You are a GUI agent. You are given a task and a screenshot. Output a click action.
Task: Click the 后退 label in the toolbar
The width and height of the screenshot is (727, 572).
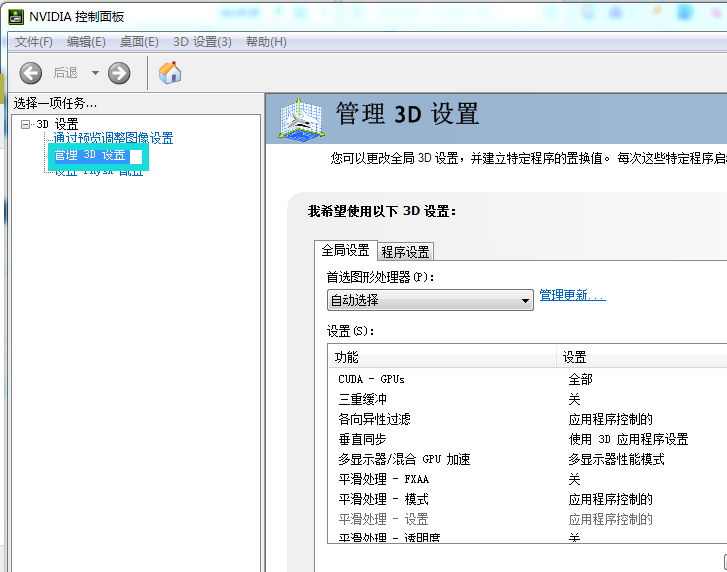tap(65, 73)
